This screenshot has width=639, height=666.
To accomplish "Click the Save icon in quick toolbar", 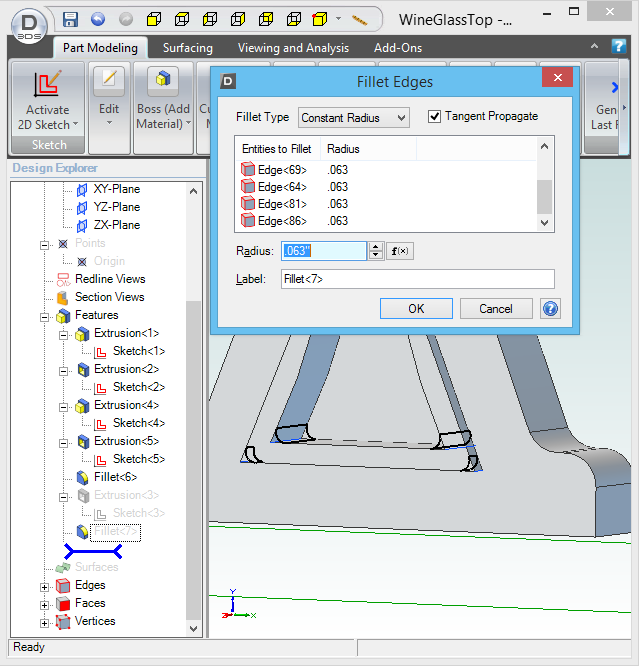I will 71,20.
